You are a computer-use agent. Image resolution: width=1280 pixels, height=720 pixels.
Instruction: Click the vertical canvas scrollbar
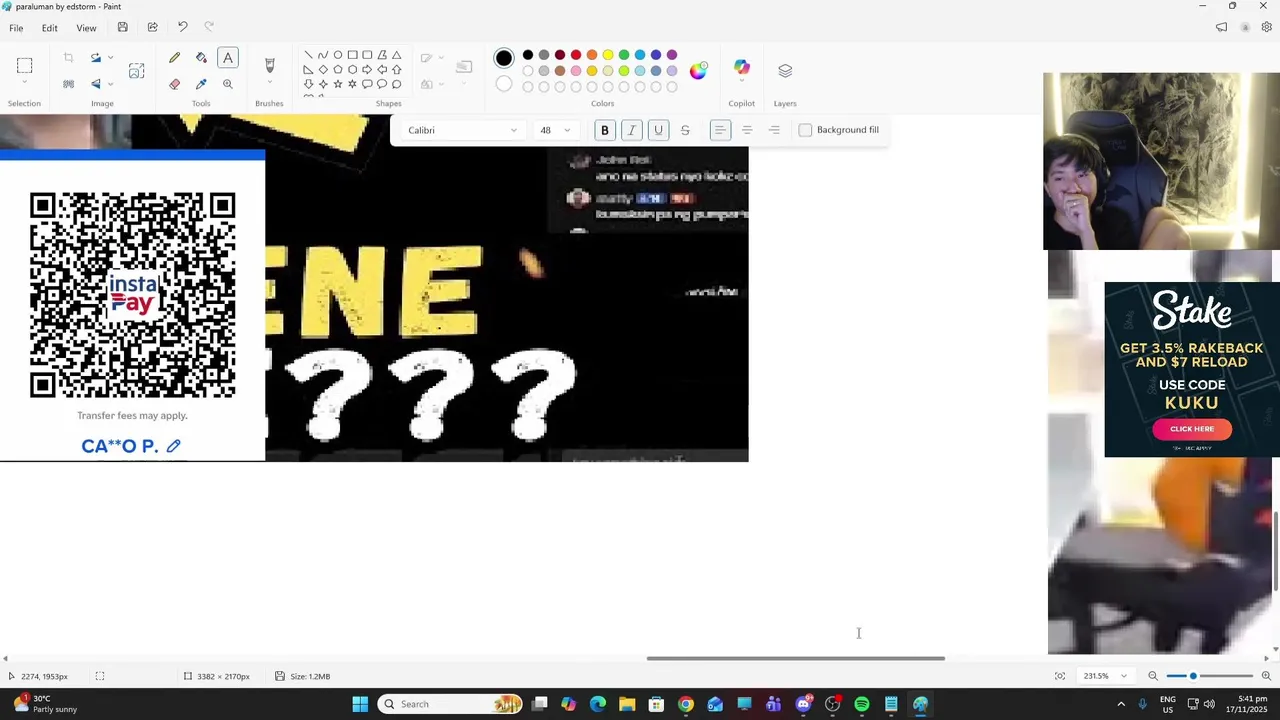1275,550
